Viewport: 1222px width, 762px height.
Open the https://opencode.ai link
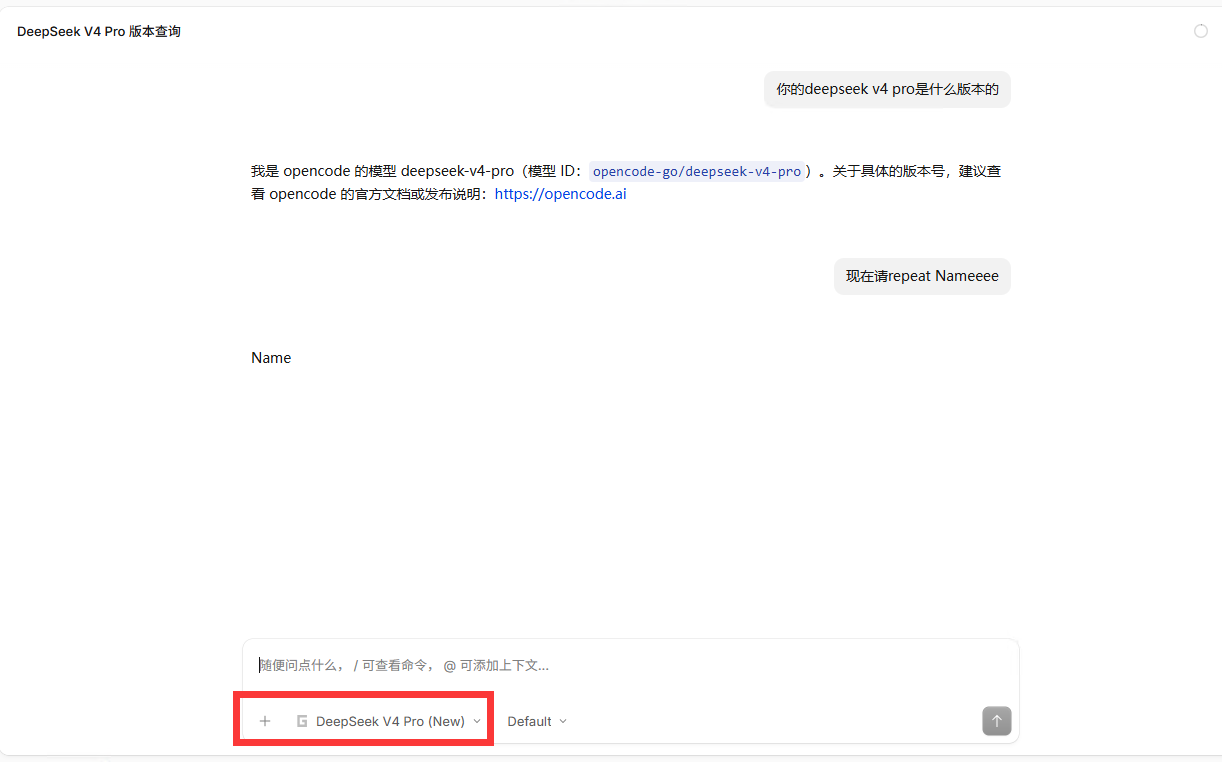(561, 194)
